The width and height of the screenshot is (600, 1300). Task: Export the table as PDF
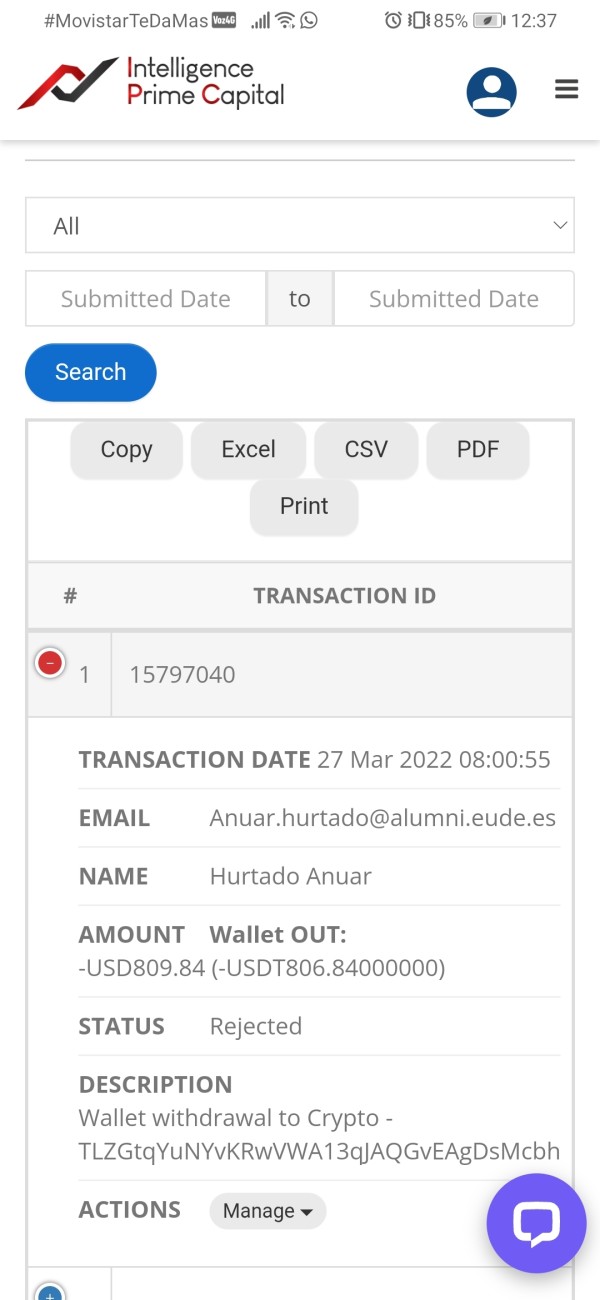coord(477,450)
